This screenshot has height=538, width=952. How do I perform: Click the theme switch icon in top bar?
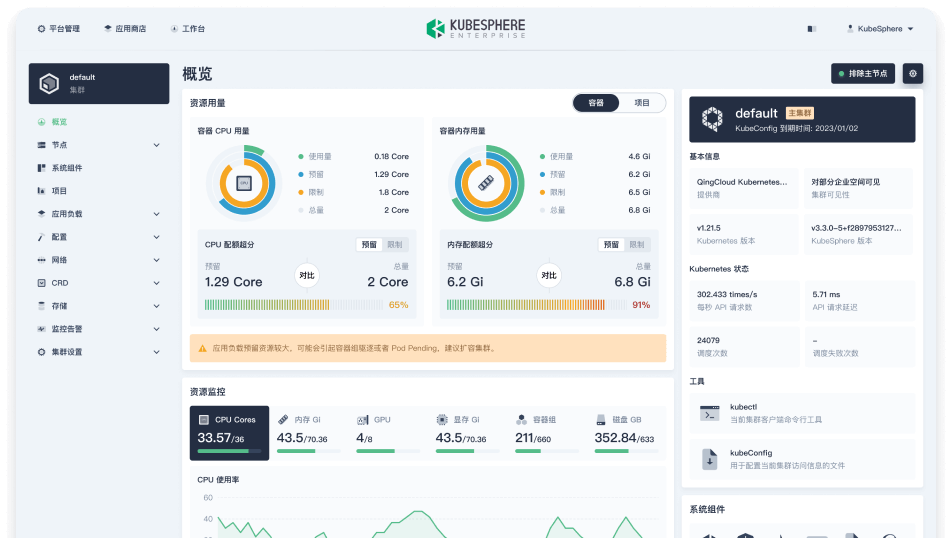(811, 29)
